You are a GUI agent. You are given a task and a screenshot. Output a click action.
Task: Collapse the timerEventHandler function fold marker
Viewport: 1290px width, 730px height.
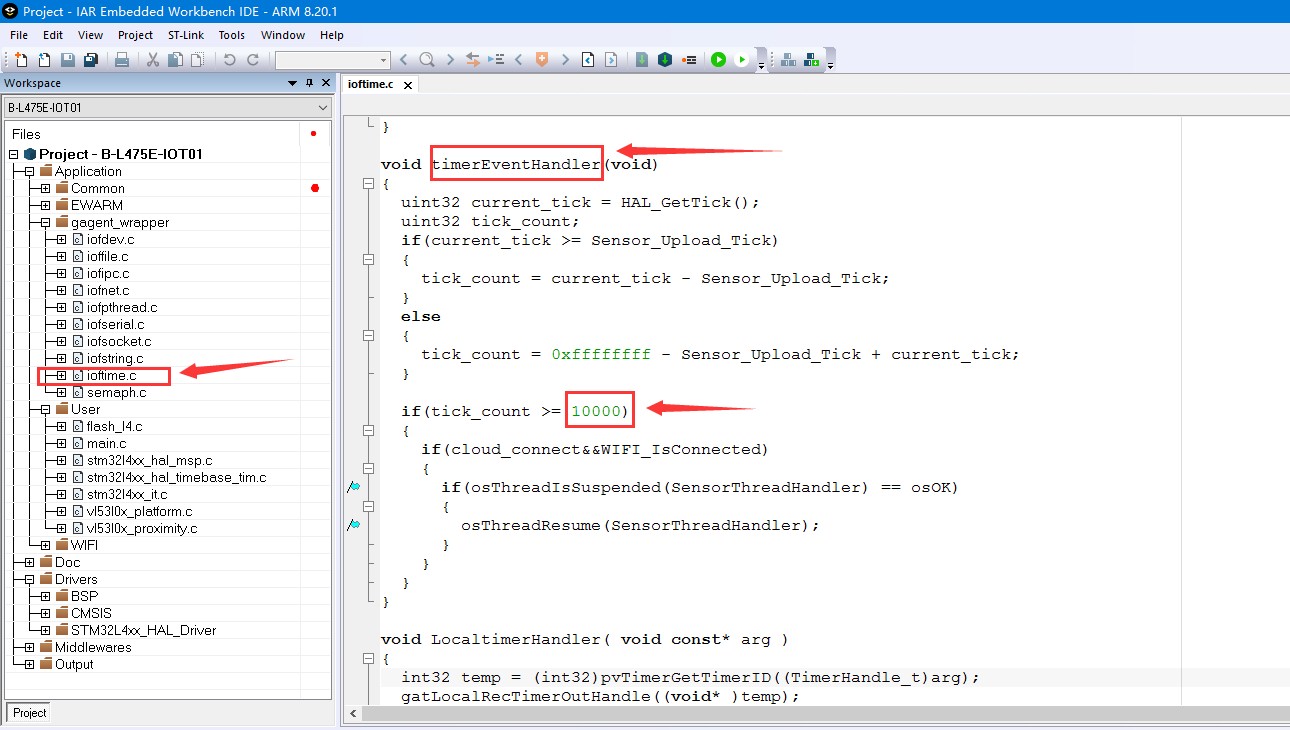[x=368, y=184]
